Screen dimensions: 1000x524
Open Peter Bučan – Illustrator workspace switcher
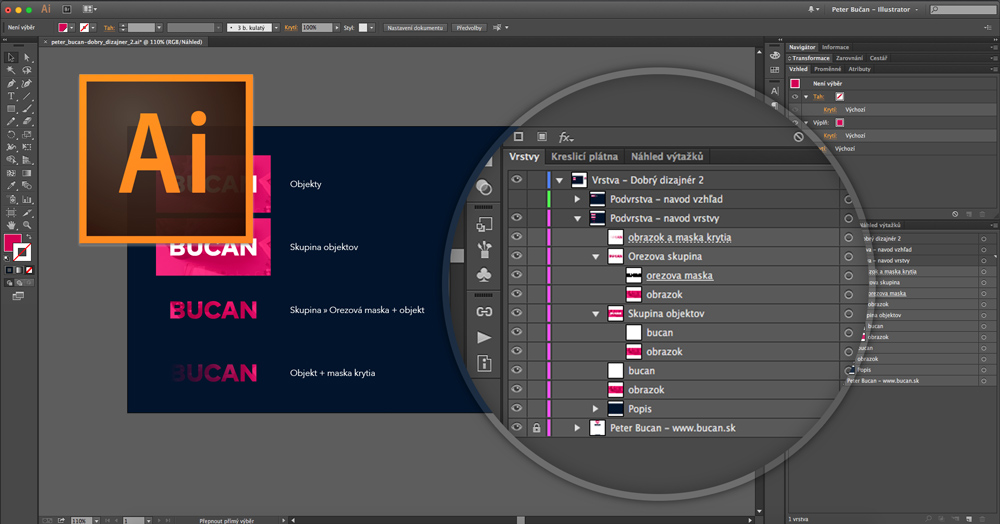coord(875,10)
